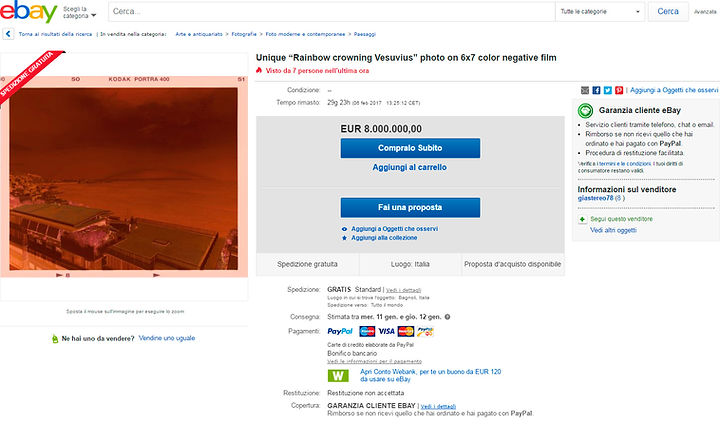Image resolution: width=720 pixels, height=443 pixels.
Task: Click the eBay guarantee green badge icon
Action: point(585,111)
